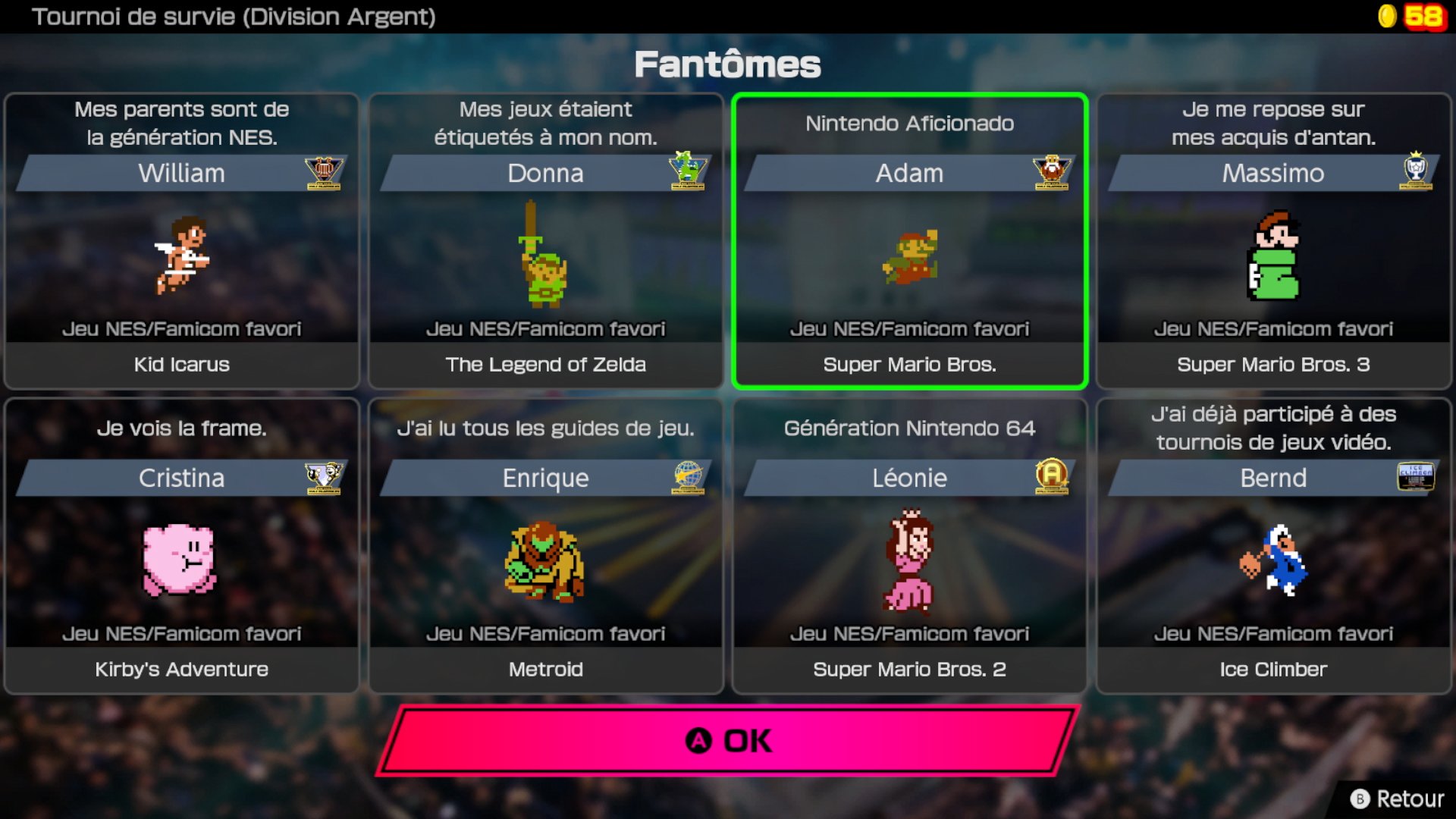Screen dimensions: 1456x819
Task: Click William's trophy badge icon
Action: coord(324,173)
